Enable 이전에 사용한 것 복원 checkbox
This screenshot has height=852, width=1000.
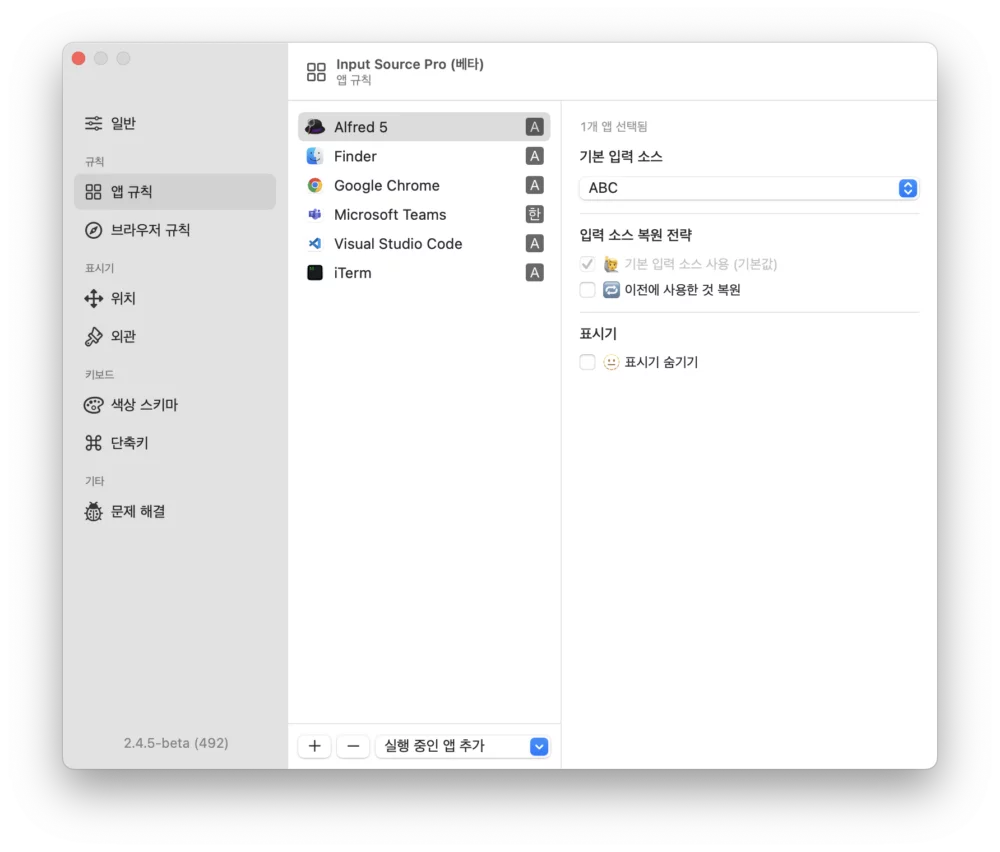click(588, 290)
